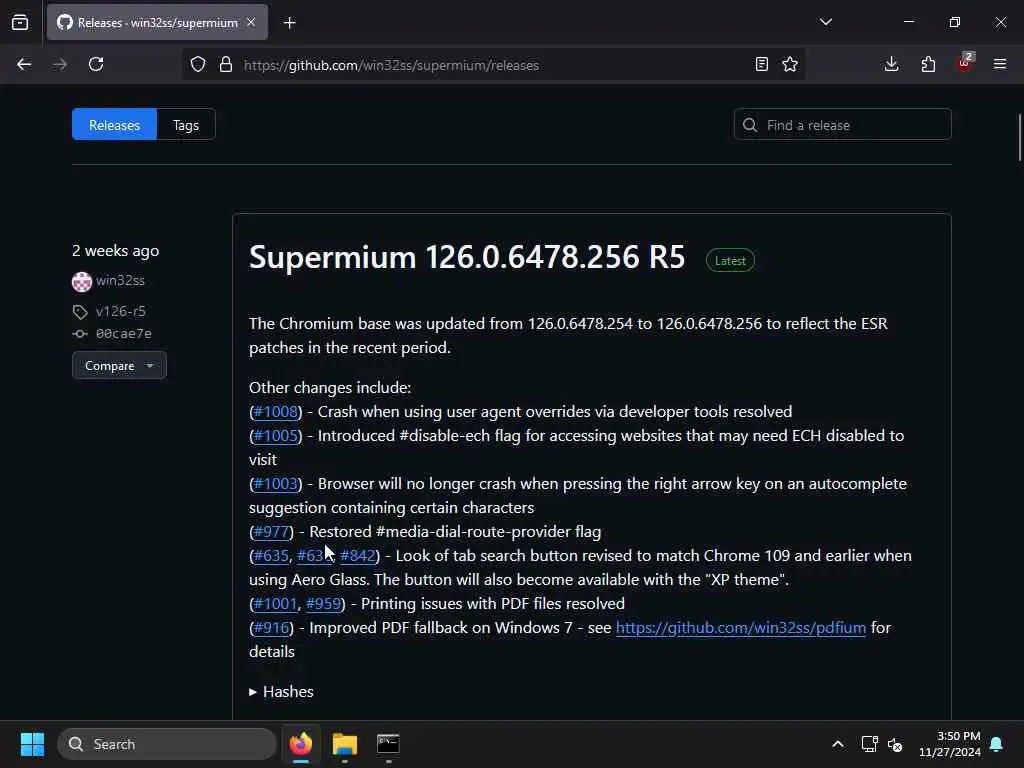Open issue #1008 link
Screen dimensions: 1024x768
(276, 412)
